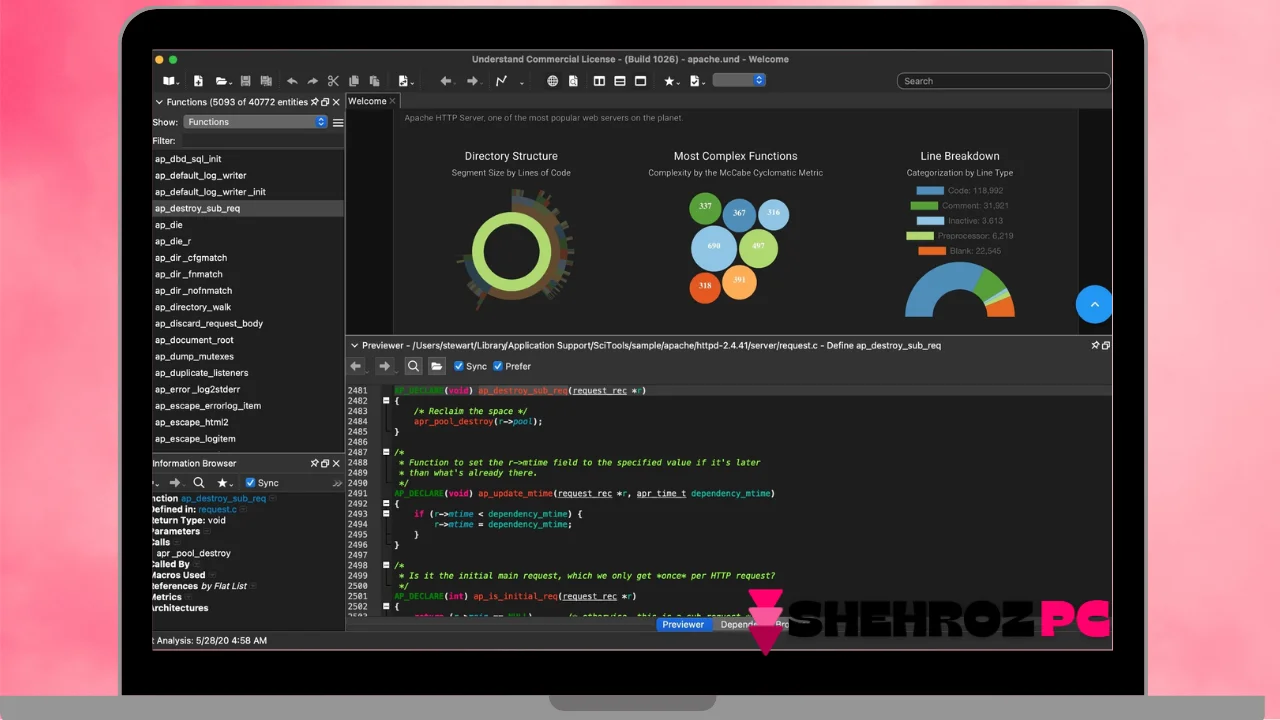
Task: Click the main toolbar Forward arrow
Action: (x=473, y=81)
